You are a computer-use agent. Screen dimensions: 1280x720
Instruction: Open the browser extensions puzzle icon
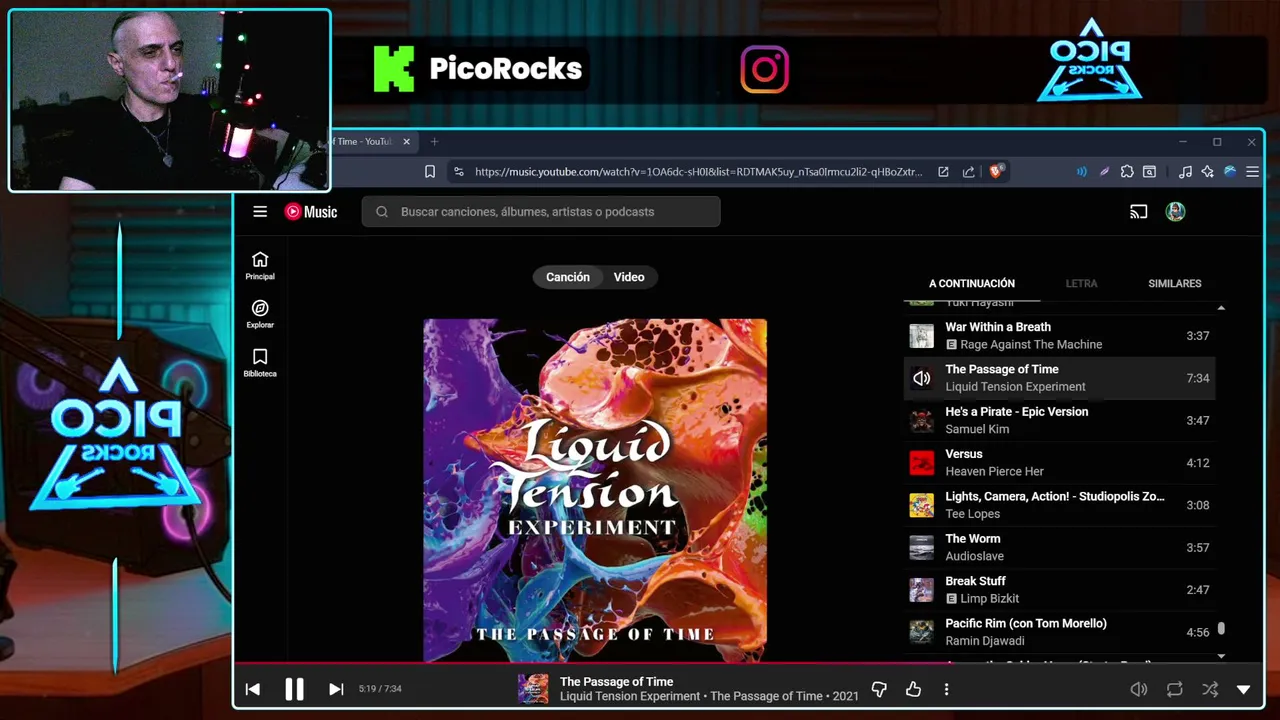(x=1127, y=172)
